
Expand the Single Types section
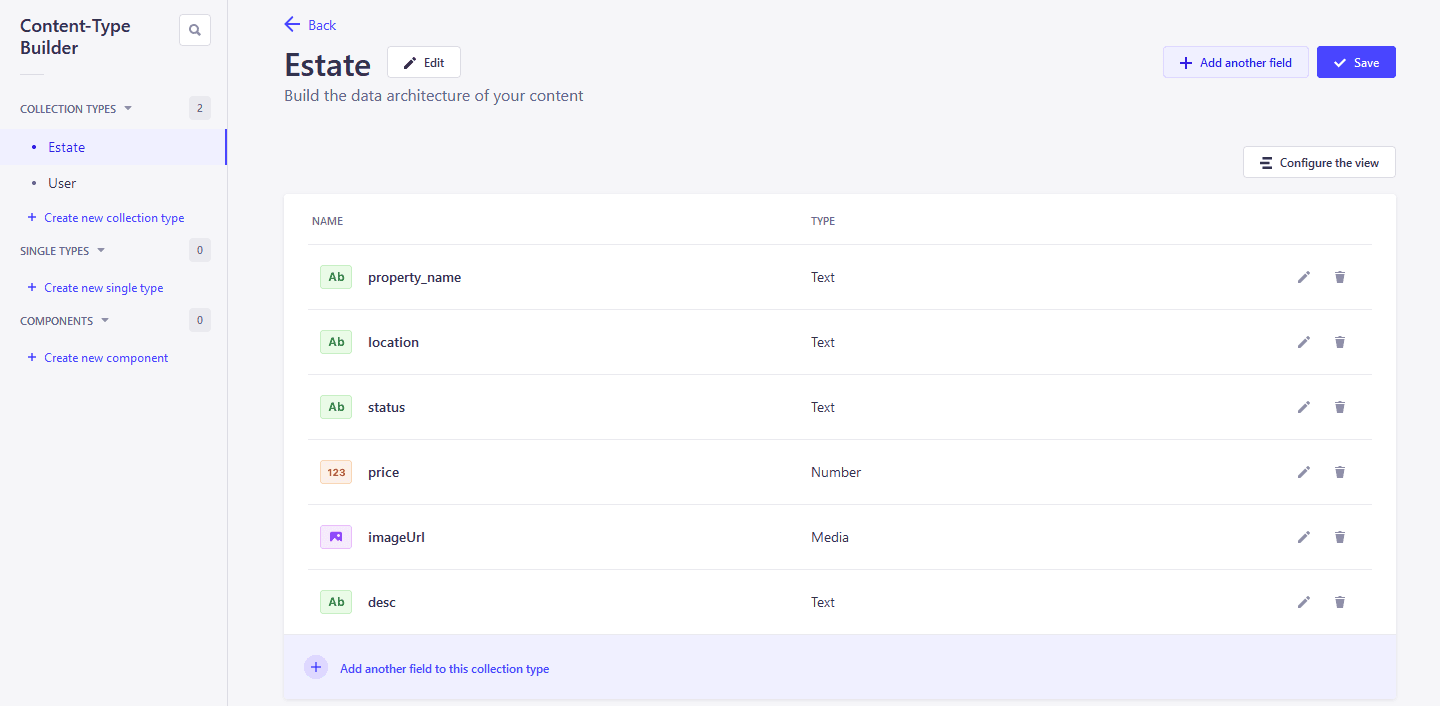pos(101,251)
